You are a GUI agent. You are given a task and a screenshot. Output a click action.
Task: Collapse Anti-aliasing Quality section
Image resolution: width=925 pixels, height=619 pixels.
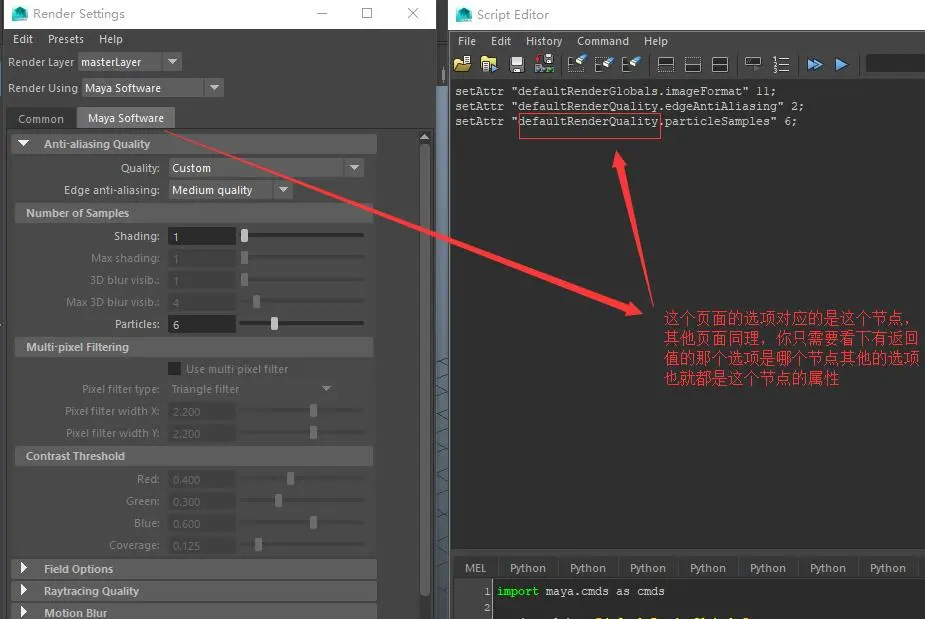pyautogui.click(x=24, y=143)
